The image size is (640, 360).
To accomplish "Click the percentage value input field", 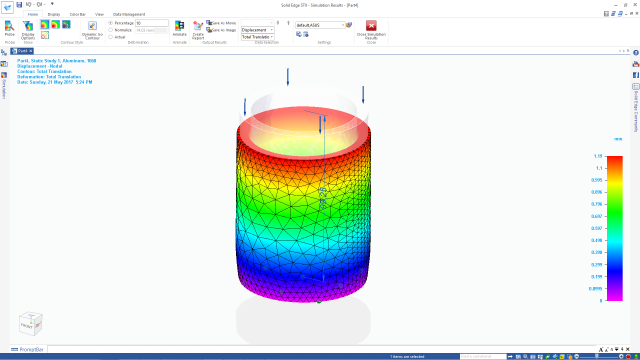I will 152,23.
